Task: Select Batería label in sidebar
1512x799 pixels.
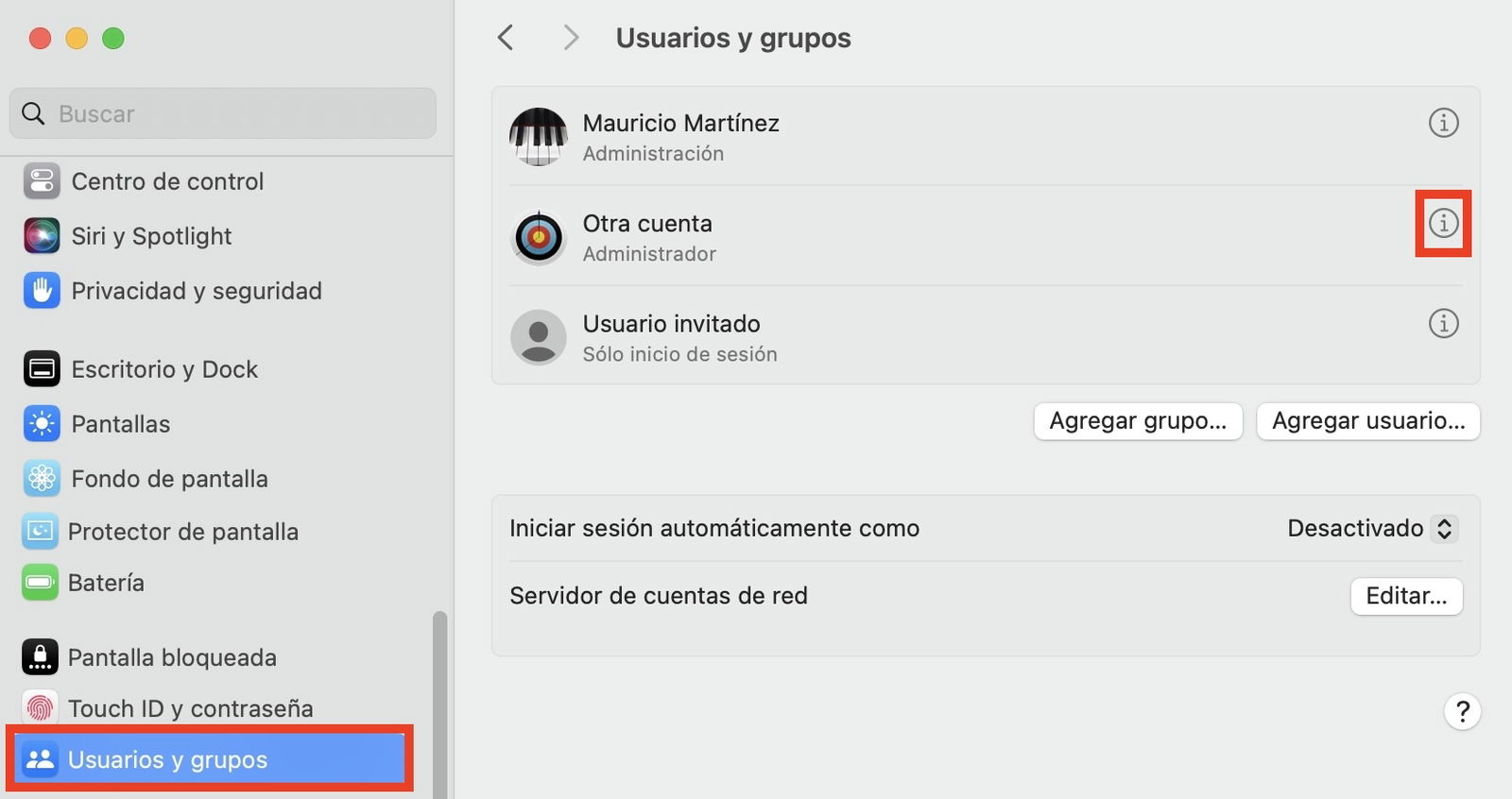Action: 106,583
